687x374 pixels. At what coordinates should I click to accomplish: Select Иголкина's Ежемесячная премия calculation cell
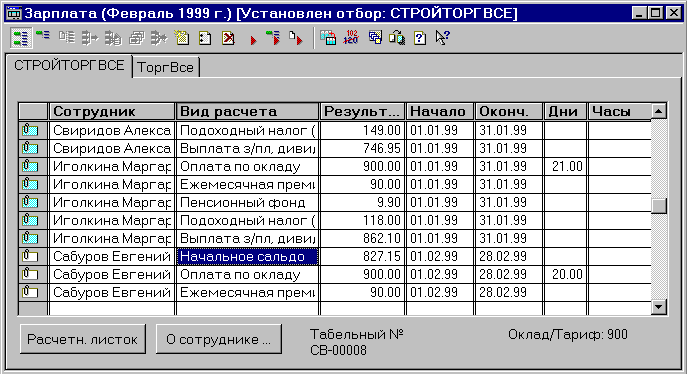coord(247,184)
